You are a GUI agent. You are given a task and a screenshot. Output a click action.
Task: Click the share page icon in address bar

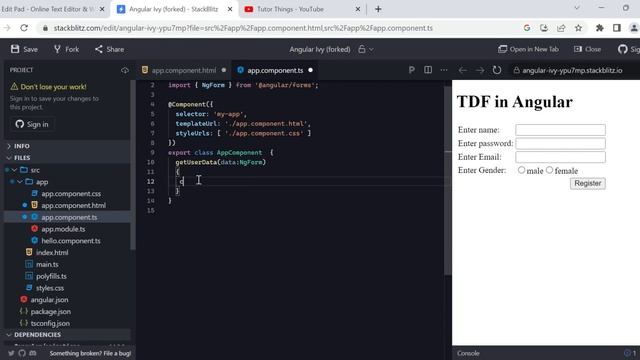561,28
